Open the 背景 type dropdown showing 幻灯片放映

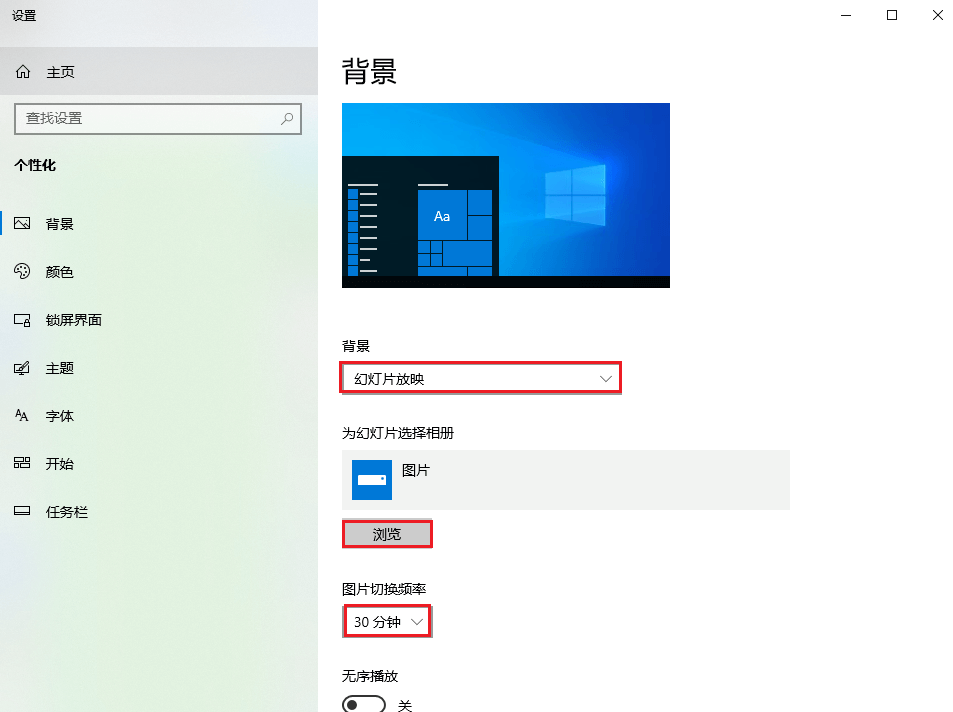tap(481, 377)
